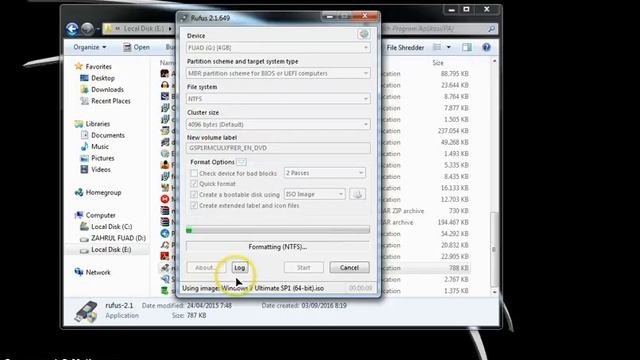640x360 pixels.
Task: Click the 'Formatting (NTFS)...' status text
Action: 278,247
